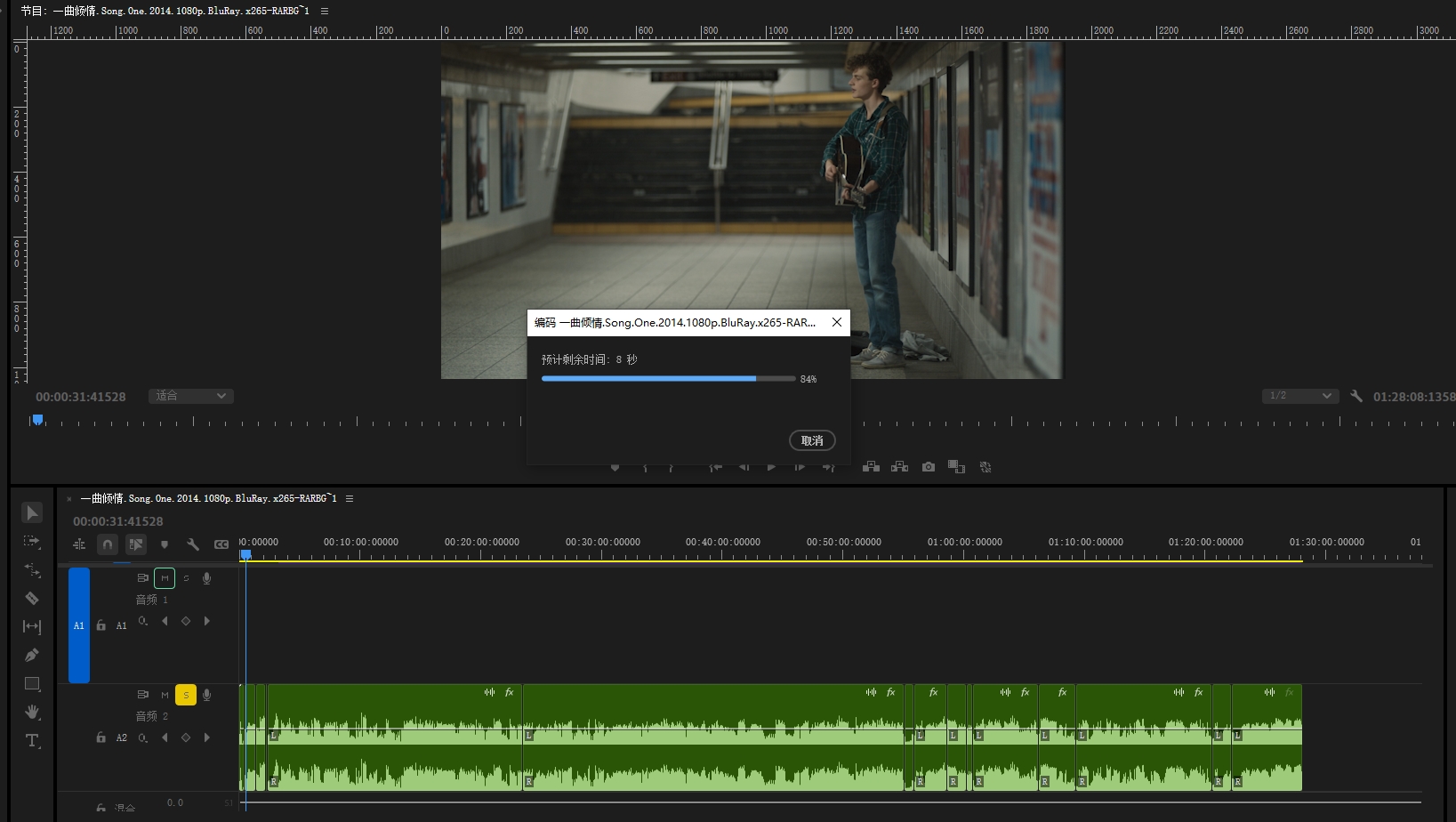Select the Track Select Forward tool
This screenshot has width=1456, height=822.
pyautogui.click(x=32, y=541)
